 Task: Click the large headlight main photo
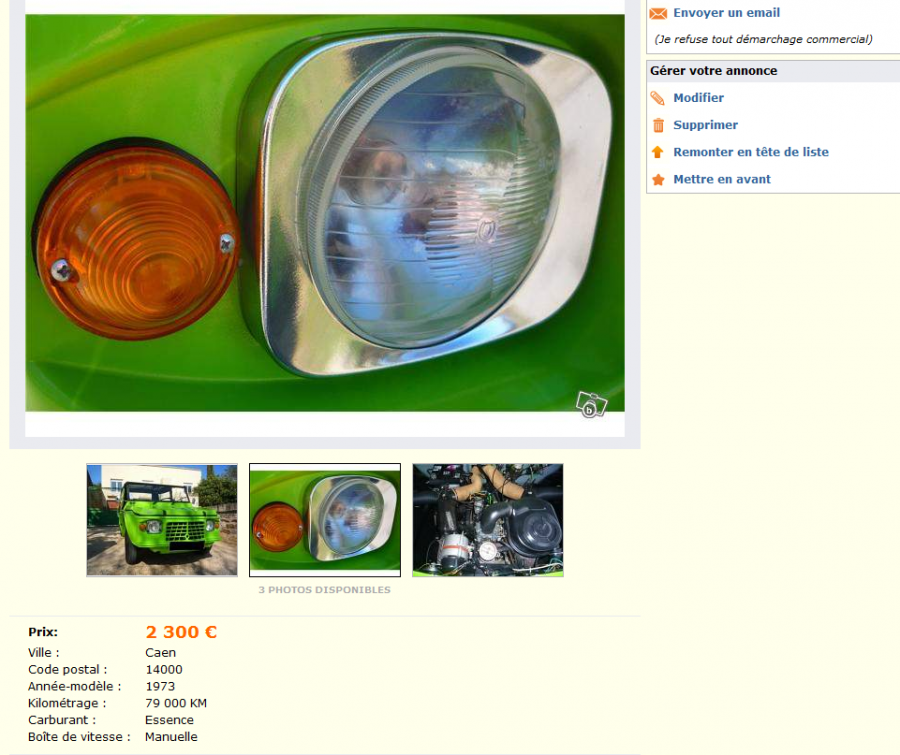pos(325,213)
